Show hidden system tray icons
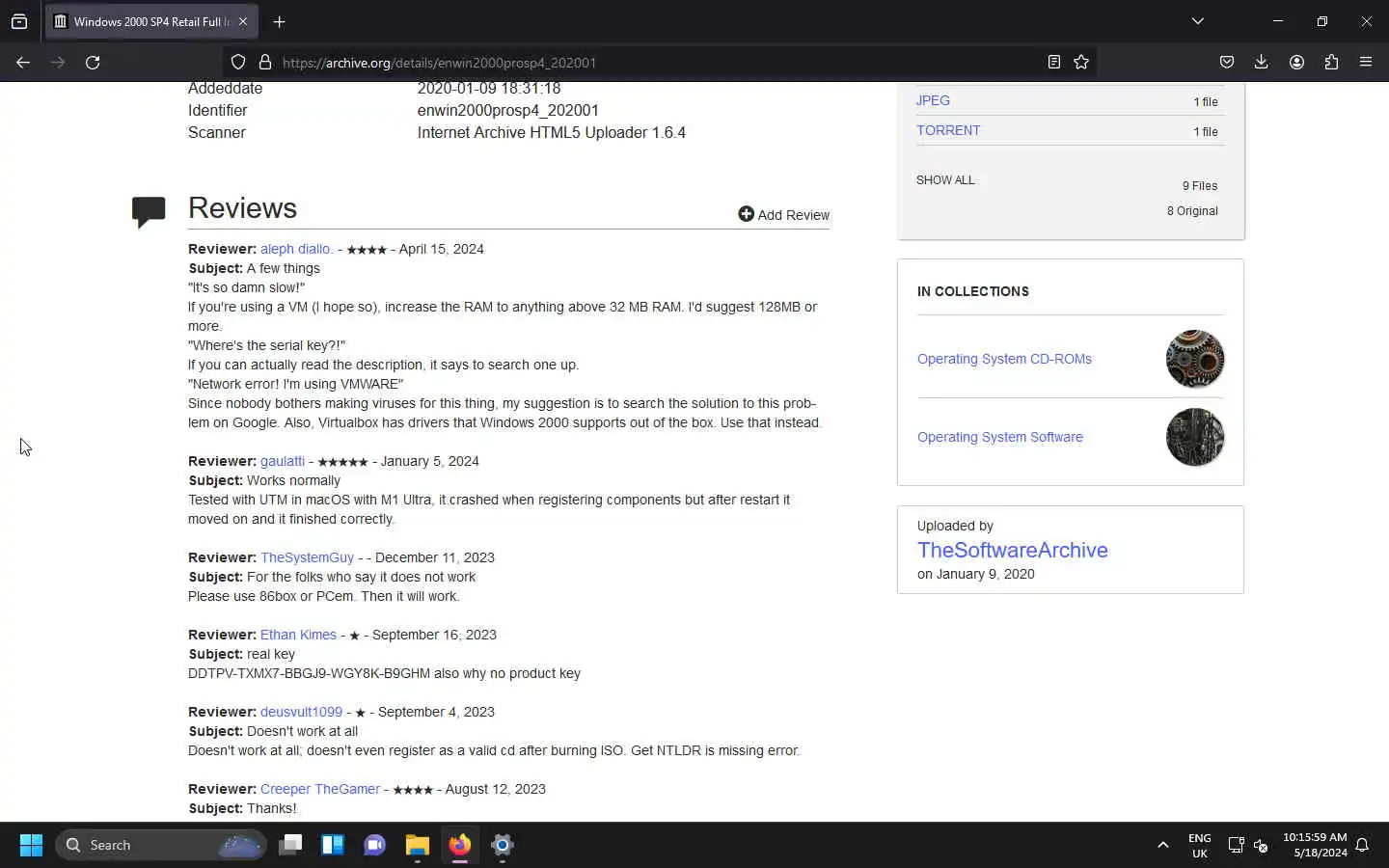Image resolution: width=1389 pixels, height=868 pixels. pos(1163,845)
